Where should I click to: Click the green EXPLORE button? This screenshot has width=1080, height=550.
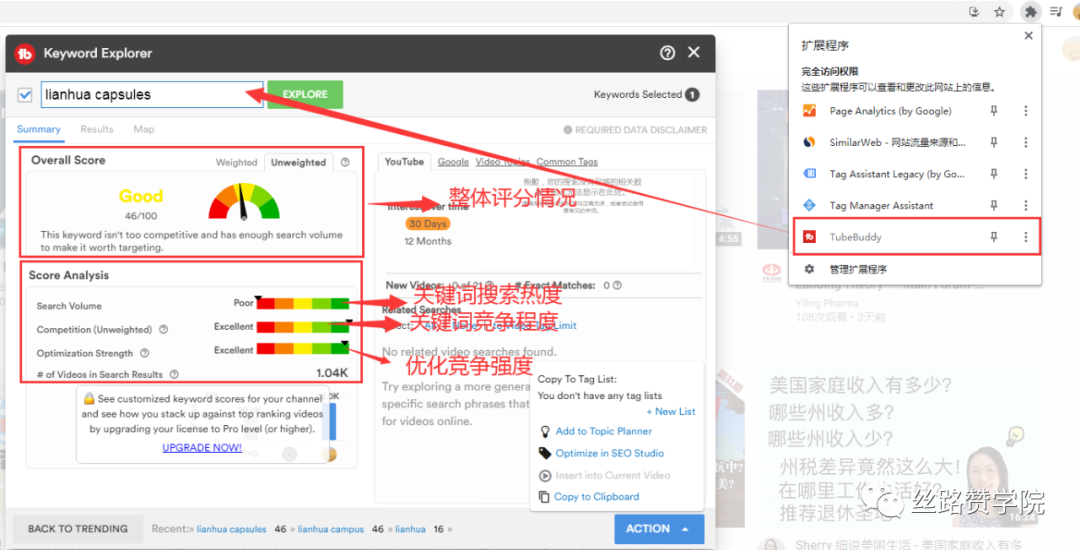point(305,94)
